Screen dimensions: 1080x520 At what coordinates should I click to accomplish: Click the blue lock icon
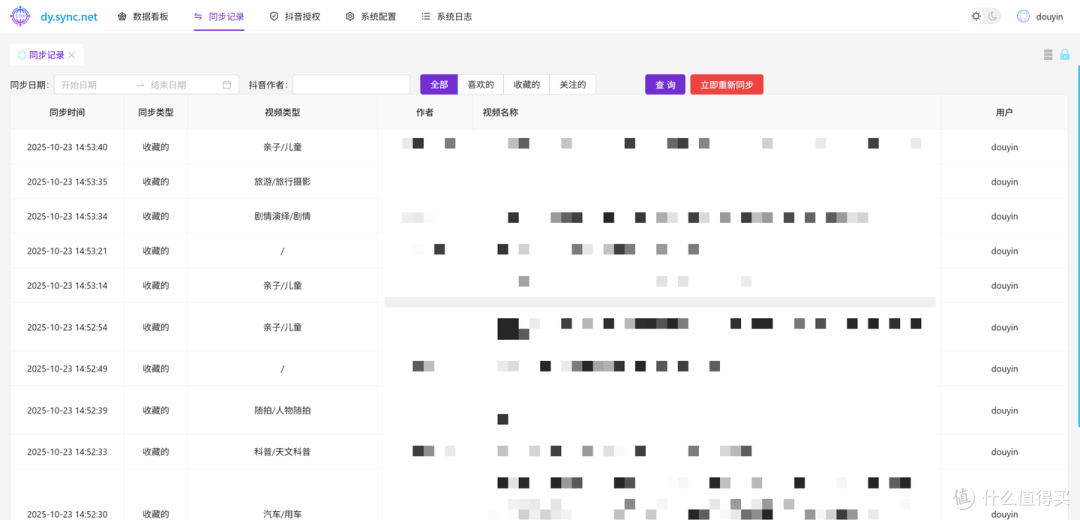(x=1065, y=55)
